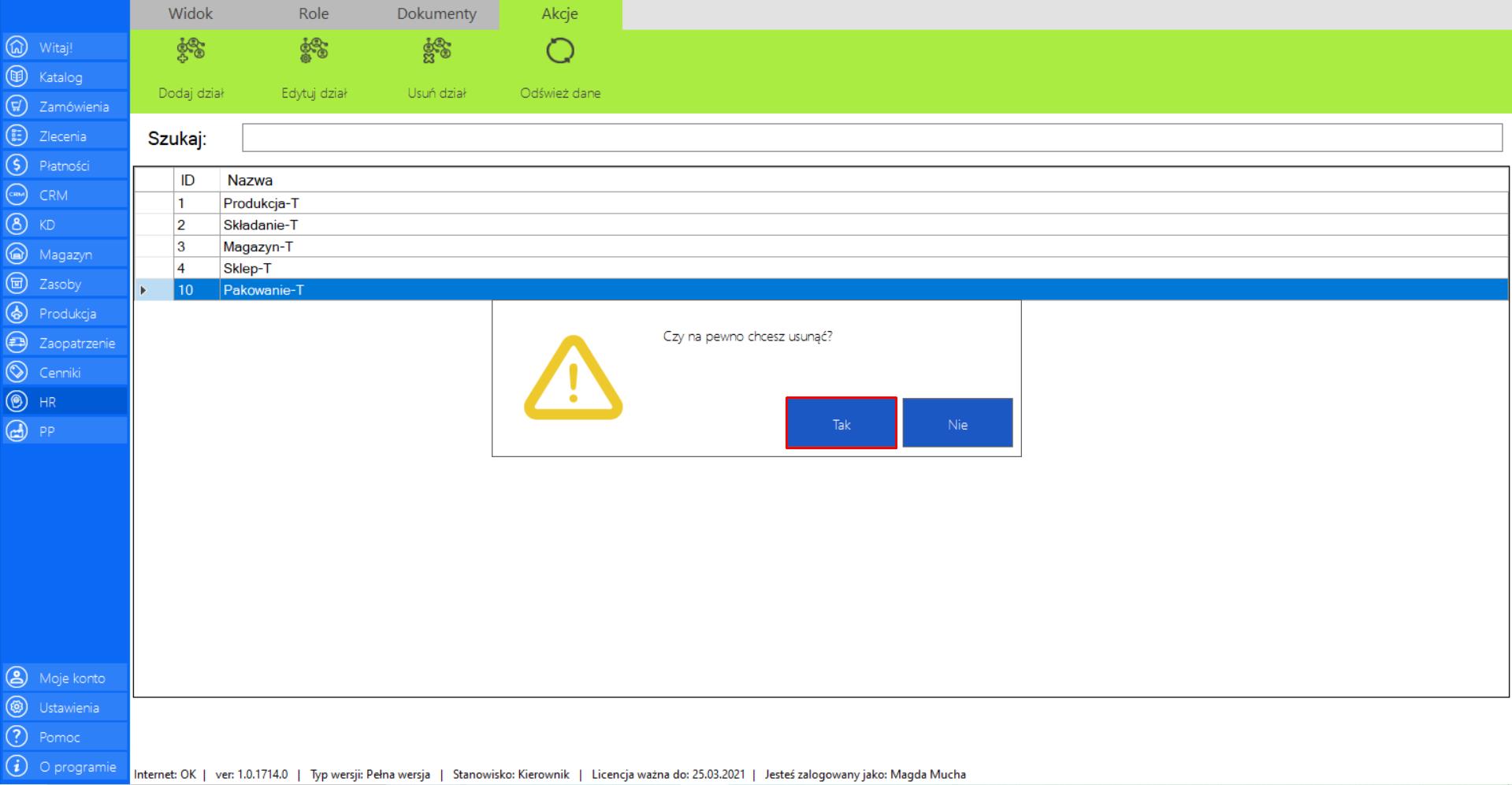Click the Dodaj dział toolbar icon
Image resolution: width=1512 pixels, height=785 pixels.
click(x=191, y=50)
